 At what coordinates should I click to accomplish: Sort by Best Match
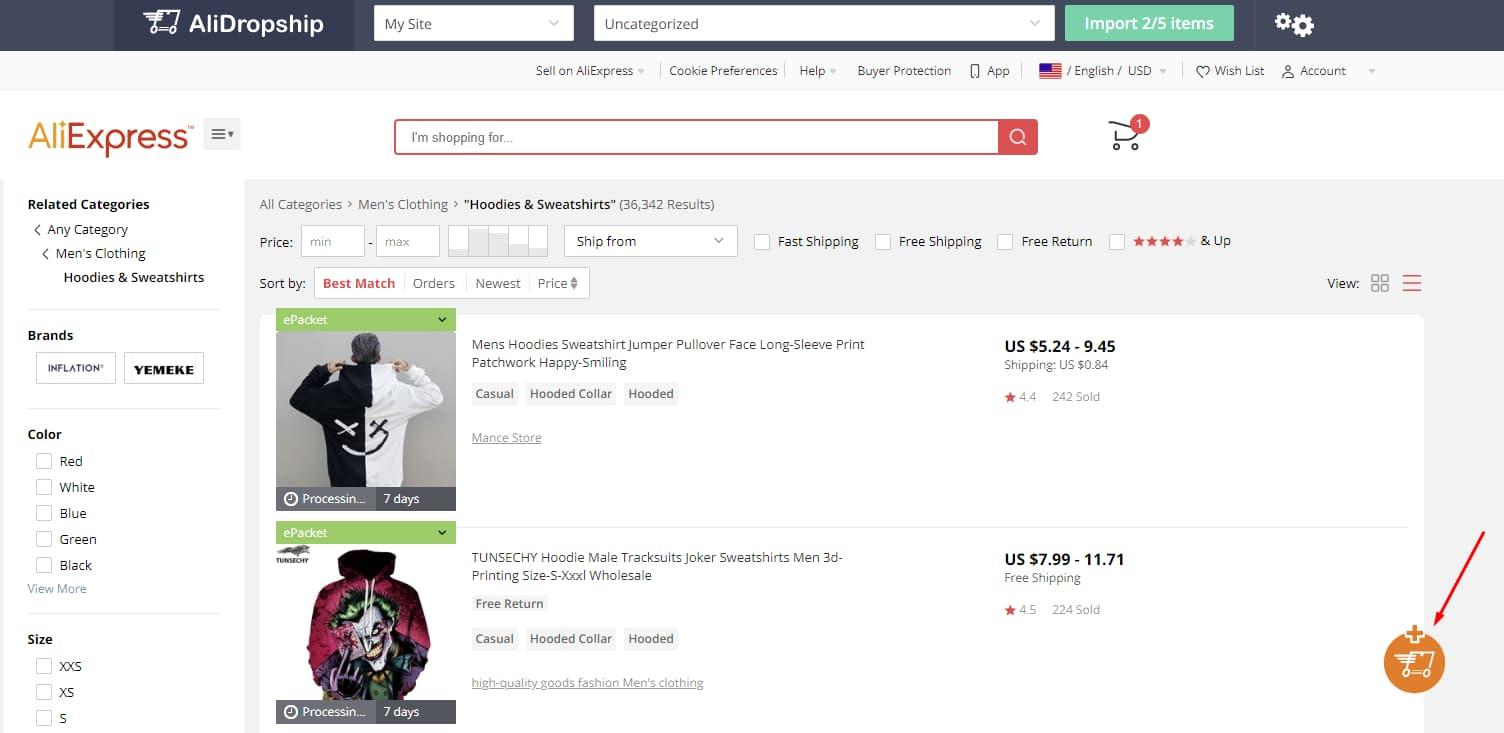(x=359, y=284)
